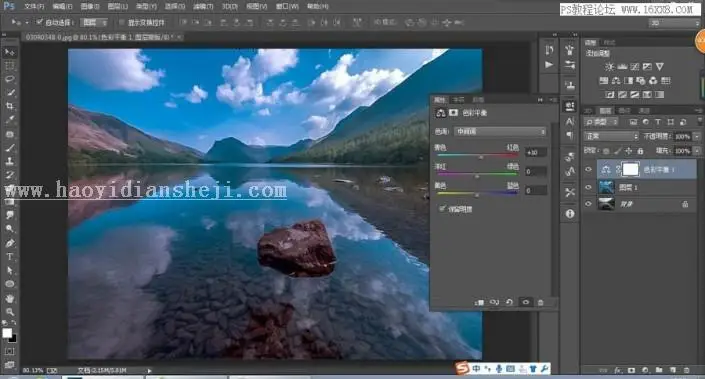The image size is (705, 379).
Task: Open the Character panel icon
Action: coord(570,121)
